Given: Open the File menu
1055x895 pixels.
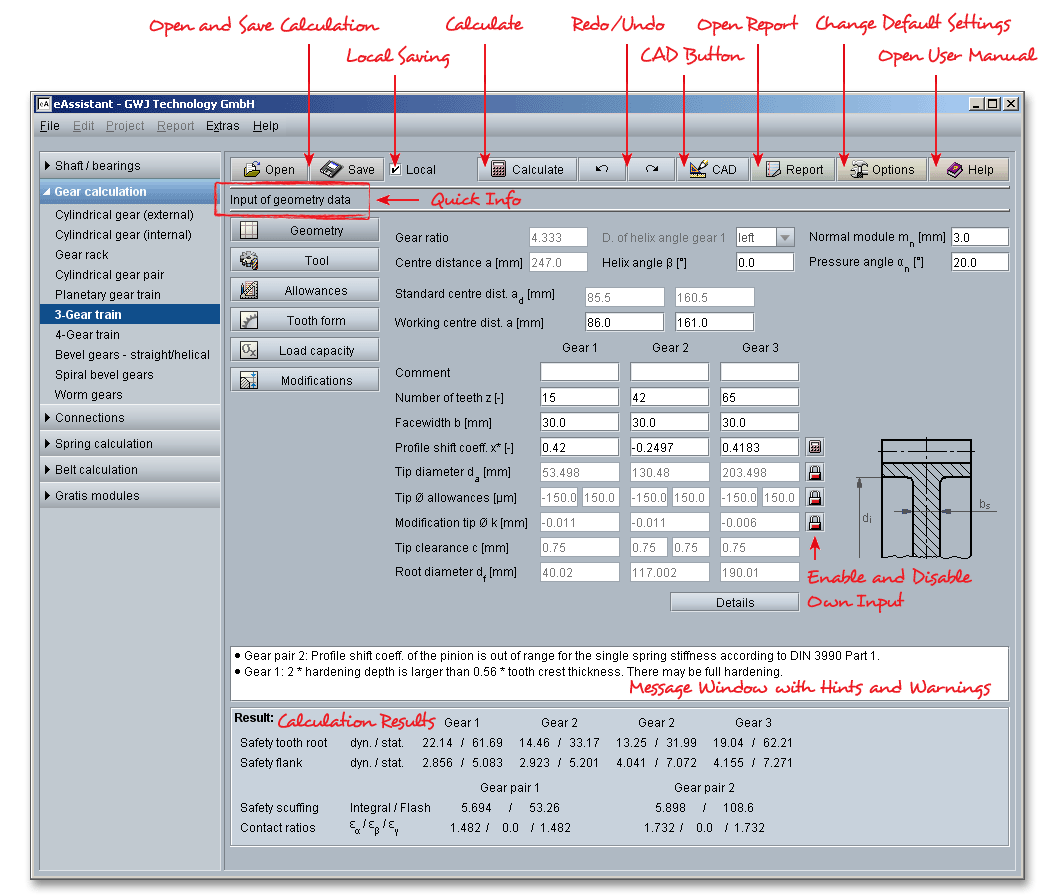Looking at the screenshot, I should (49, 126).
